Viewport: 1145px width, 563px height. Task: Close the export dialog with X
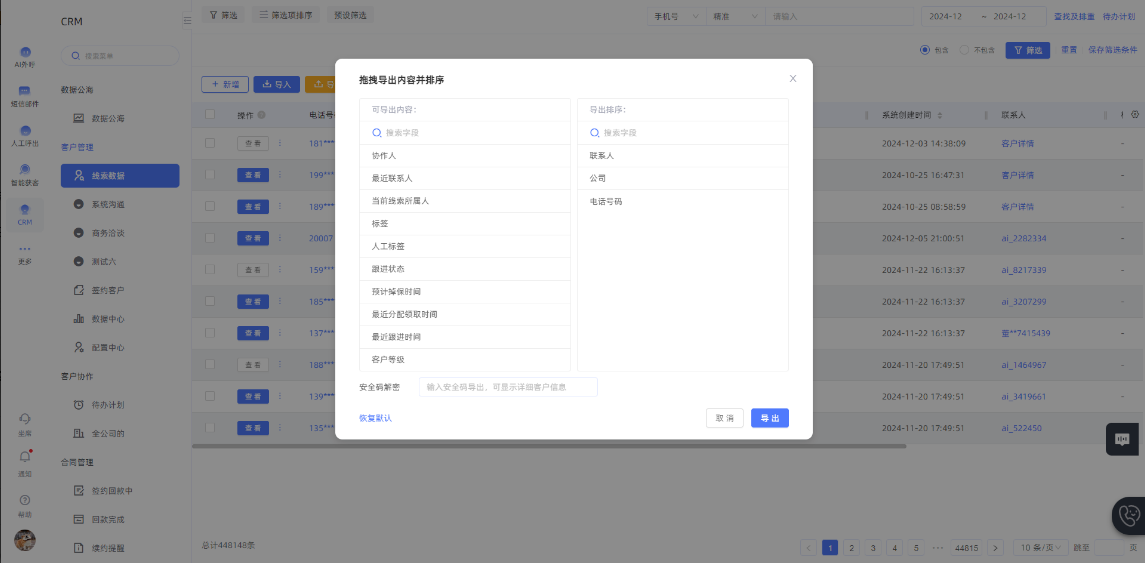[793, 78]
